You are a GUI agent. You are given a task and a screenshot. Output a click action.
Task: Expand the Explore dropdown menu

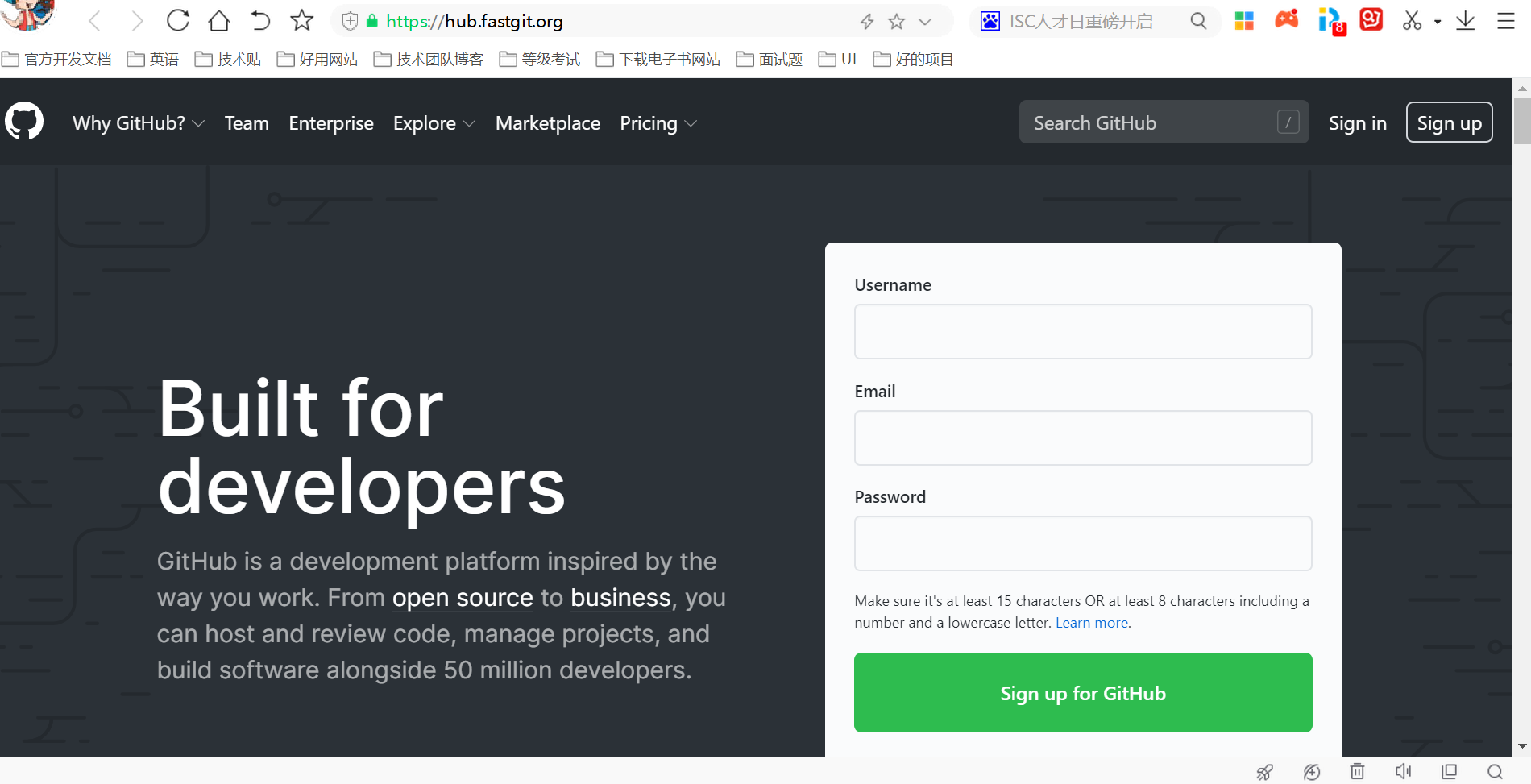(x=434, y=123)
